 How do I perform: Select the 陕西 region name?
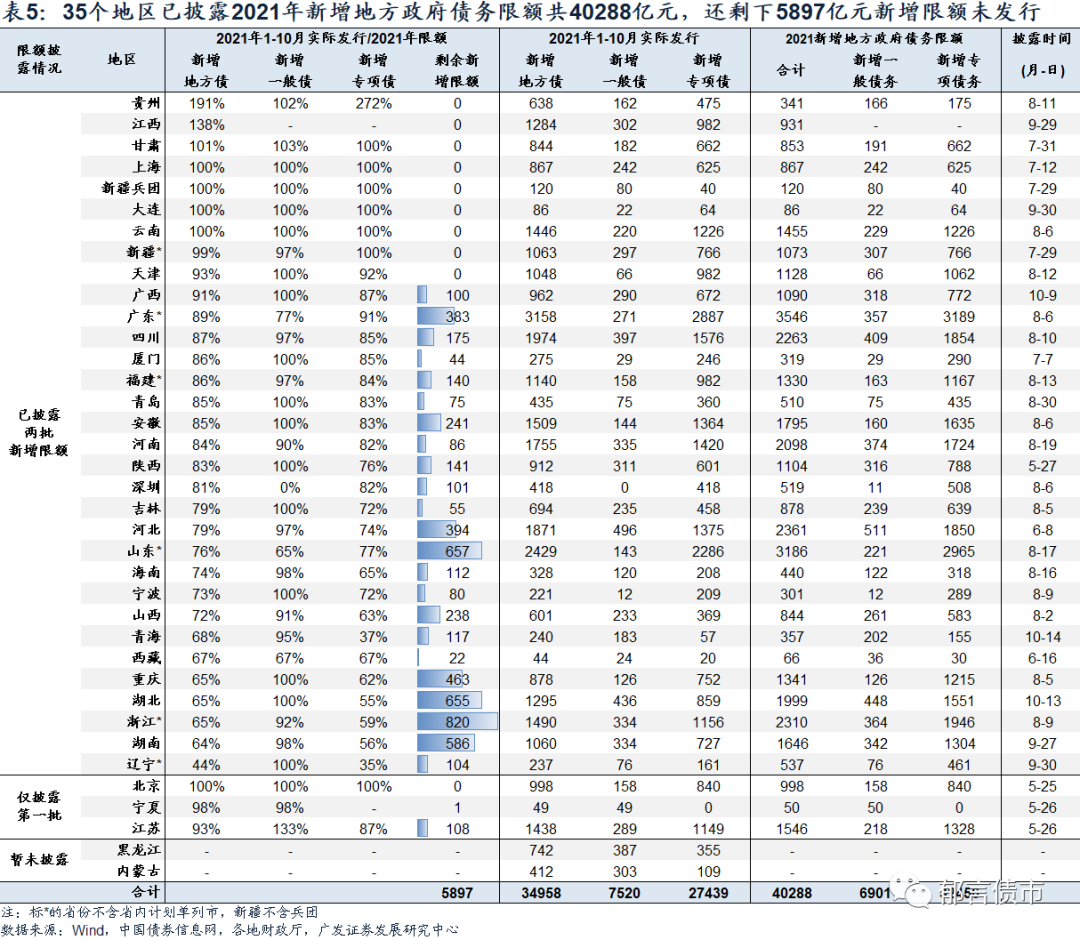click(146, 466)
